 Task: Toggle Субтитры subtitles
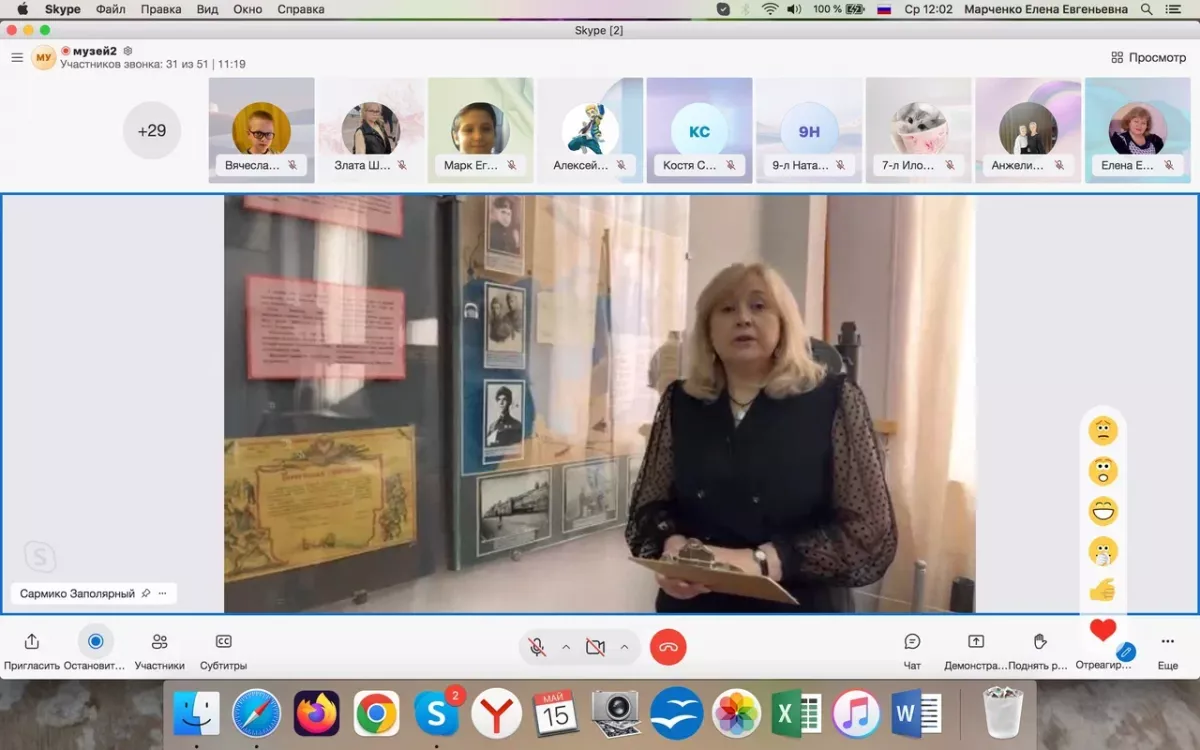pyautogui.click(x=223, y=642)
